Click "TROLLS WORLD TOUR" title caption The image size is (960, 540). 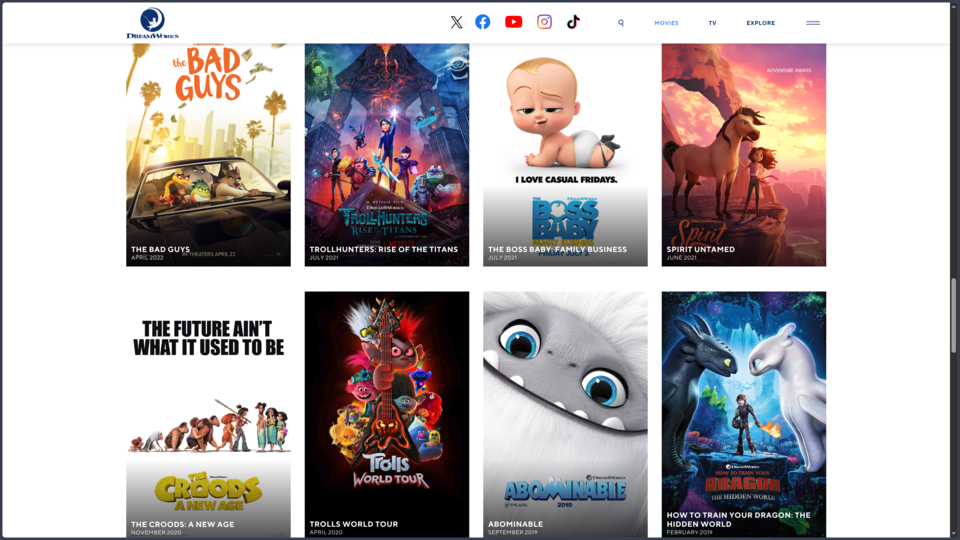tap(354, 524)
